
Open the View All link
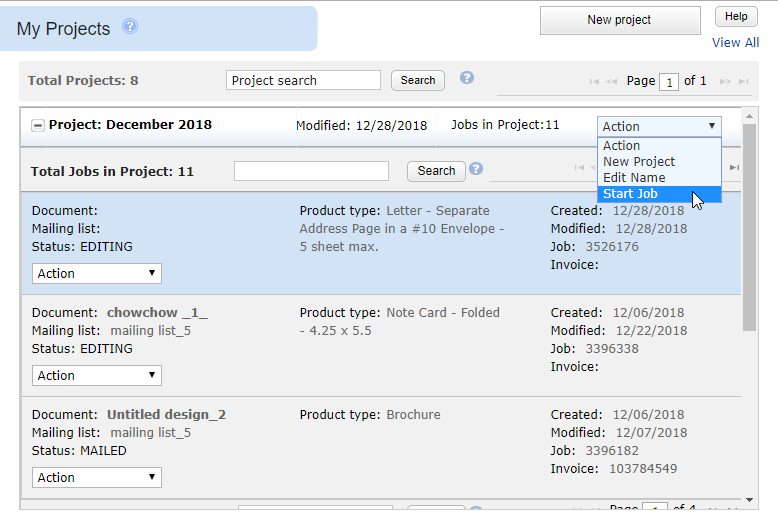point(735,43)
